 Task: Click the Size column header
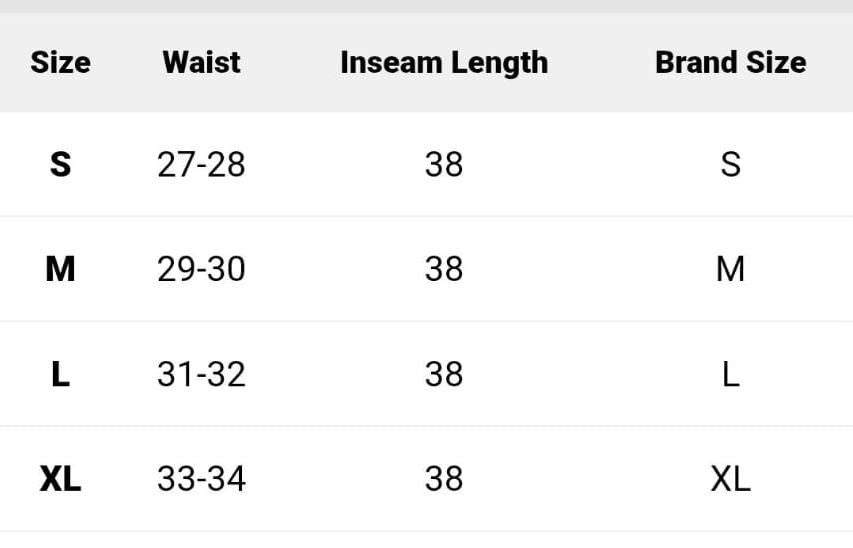60,62
